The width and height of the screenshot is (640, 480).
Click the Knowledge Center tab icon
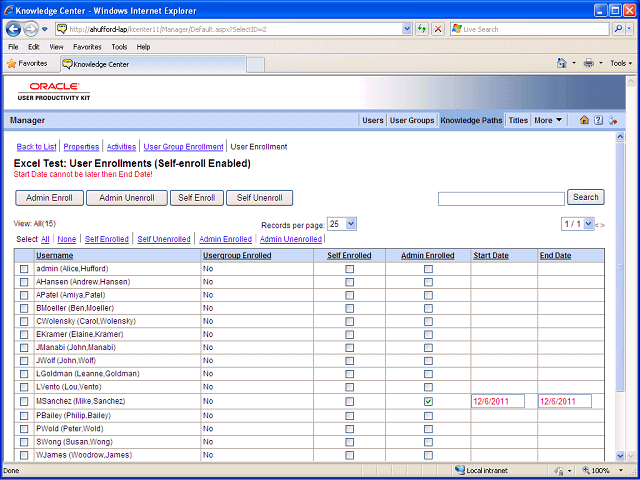67,64
